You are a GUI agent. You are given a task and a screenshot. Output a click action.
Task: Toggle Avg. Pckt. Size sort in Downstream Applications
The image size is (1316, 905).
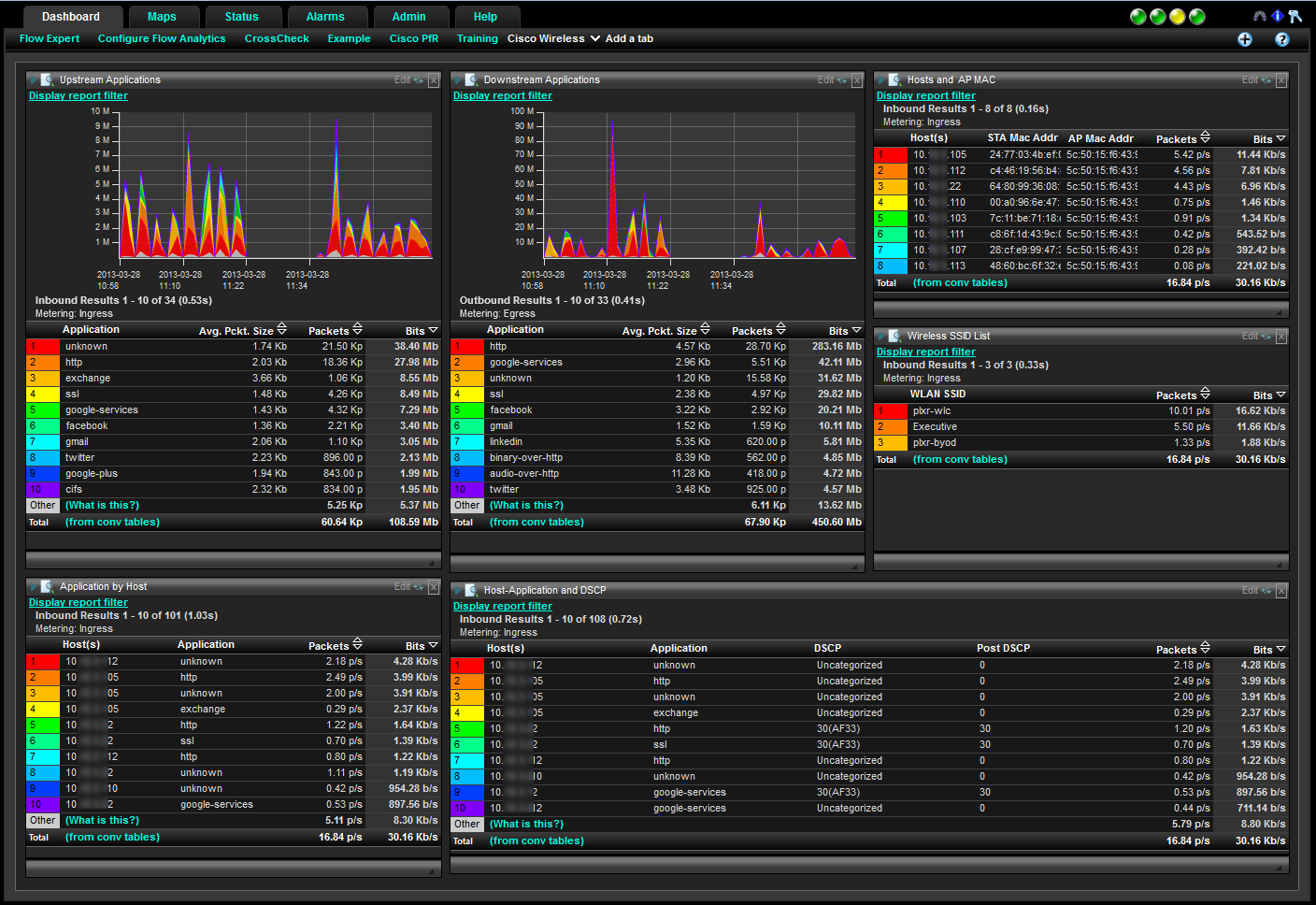706,330
